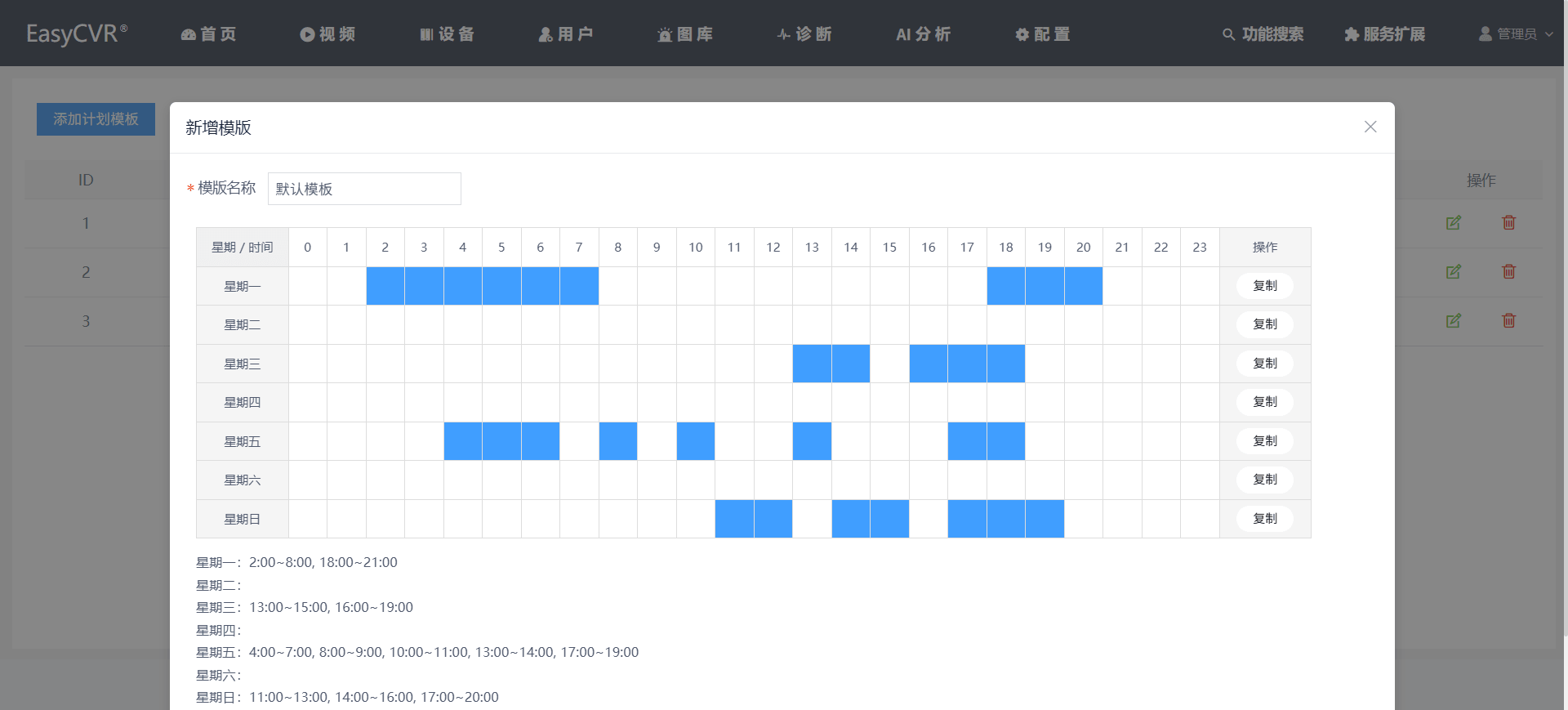Click 复制 button for 星期三 row
The image size is (1568, 710).
[x=1264, y=364]
